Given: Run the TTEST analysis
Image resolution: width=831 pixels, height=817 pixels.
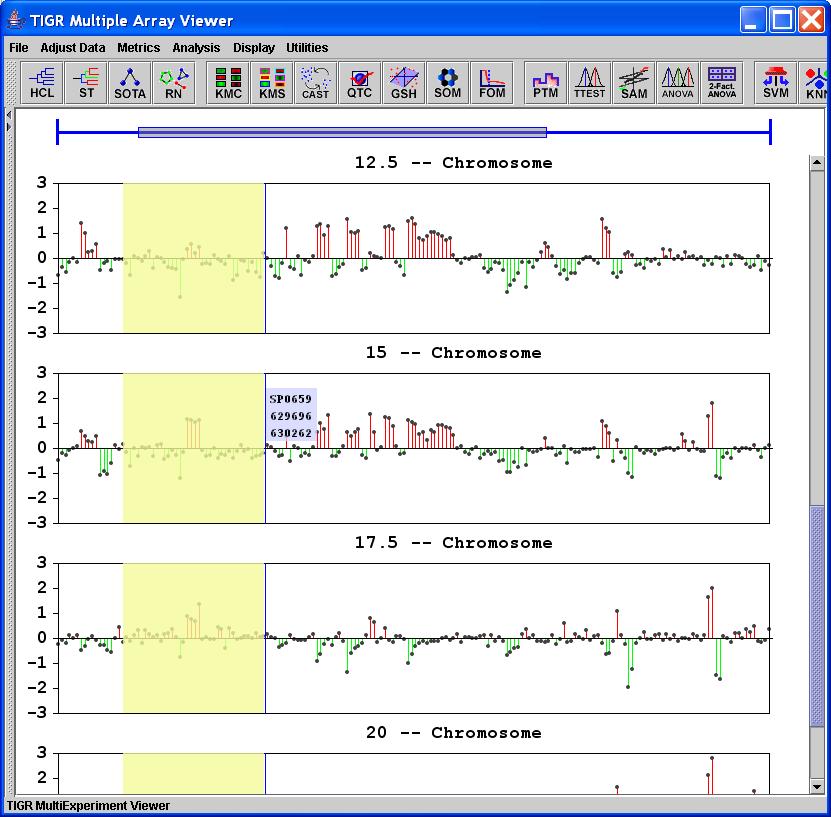Looking at the screenshot, I should 589,83.
